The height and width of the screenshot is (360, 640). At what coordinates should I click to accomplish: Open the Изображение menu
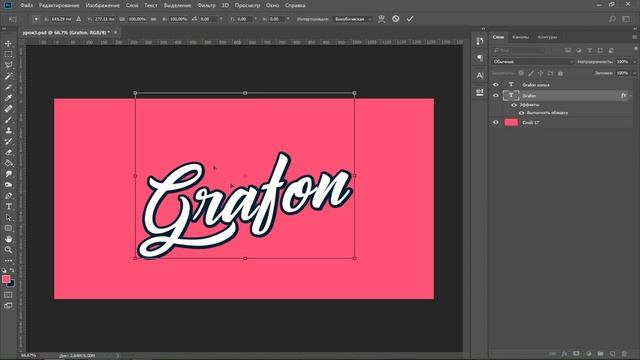(102, 5)
